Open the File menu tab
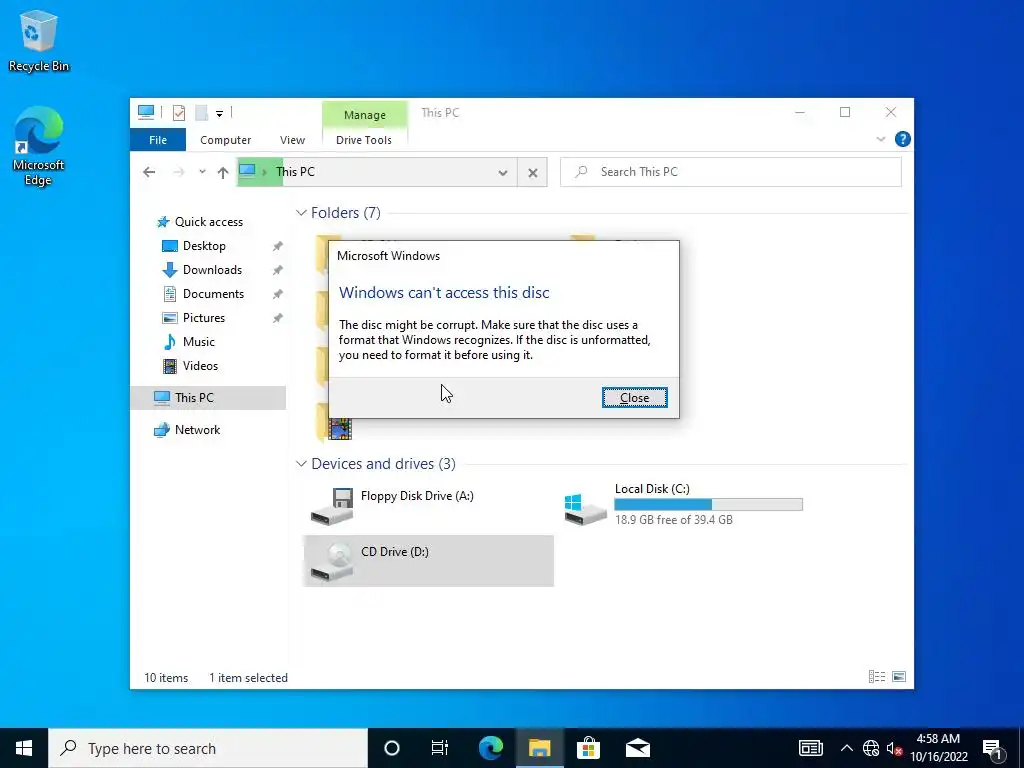This screenshot has width=1024, height=768. (158, 140)
